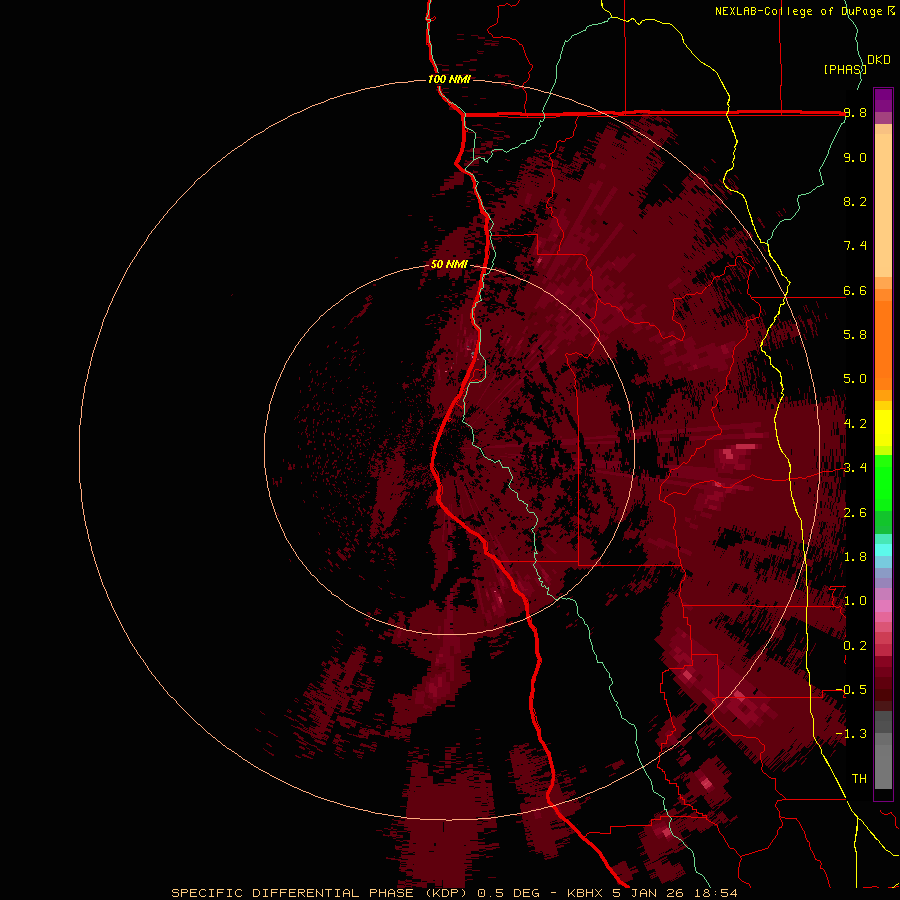The height and width of the screenshot is (900, 900).
Task: Pick the orange segment of the color bar
Action: tap(883, 344)
